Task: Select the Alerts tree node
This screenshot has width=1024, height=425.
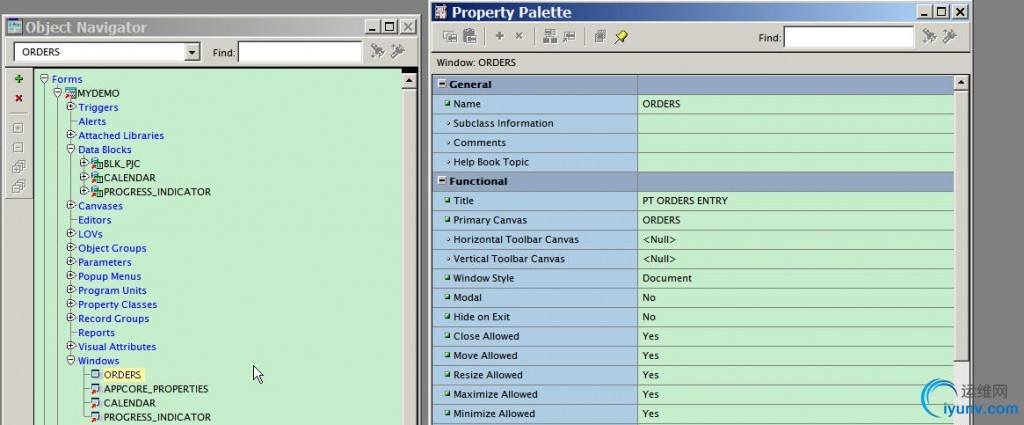Action: [x=92, y=121]
